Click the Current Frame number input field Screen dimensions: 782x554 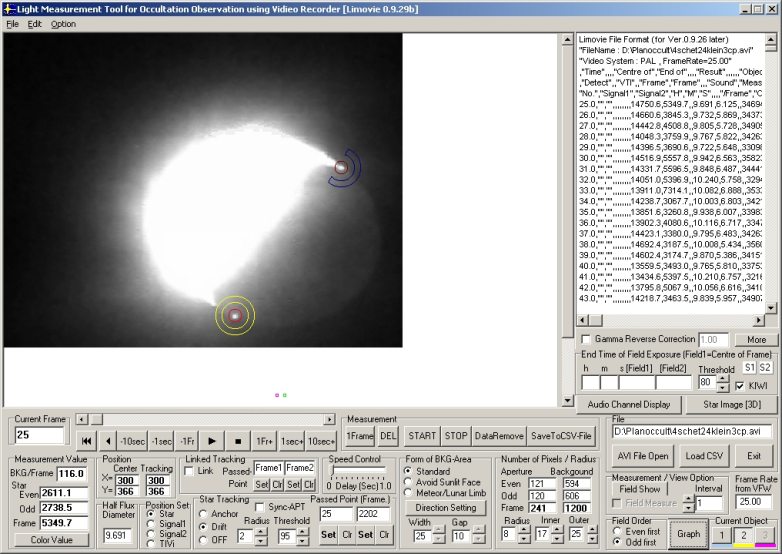[40, 436]
